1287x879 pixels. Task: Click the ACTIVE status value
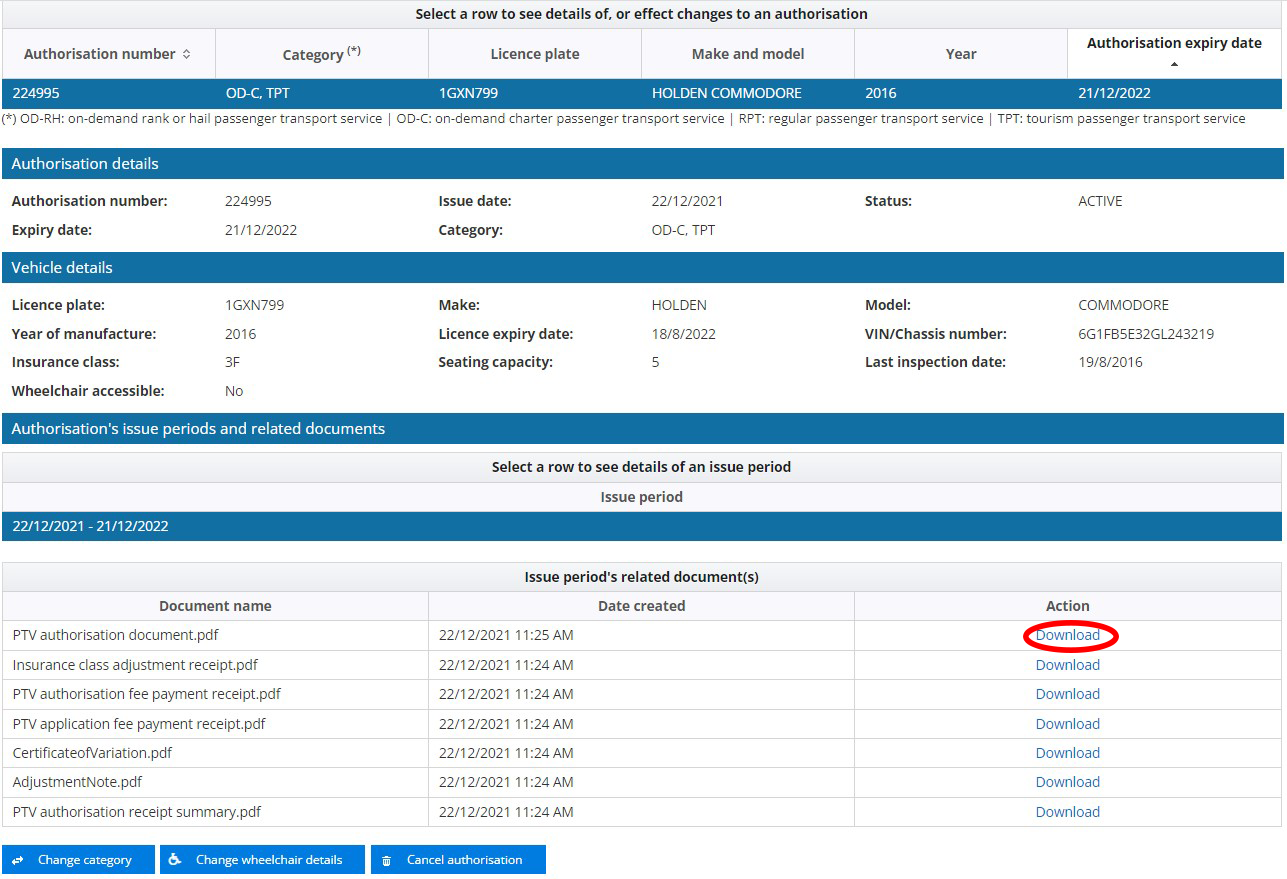[1100, 201]
